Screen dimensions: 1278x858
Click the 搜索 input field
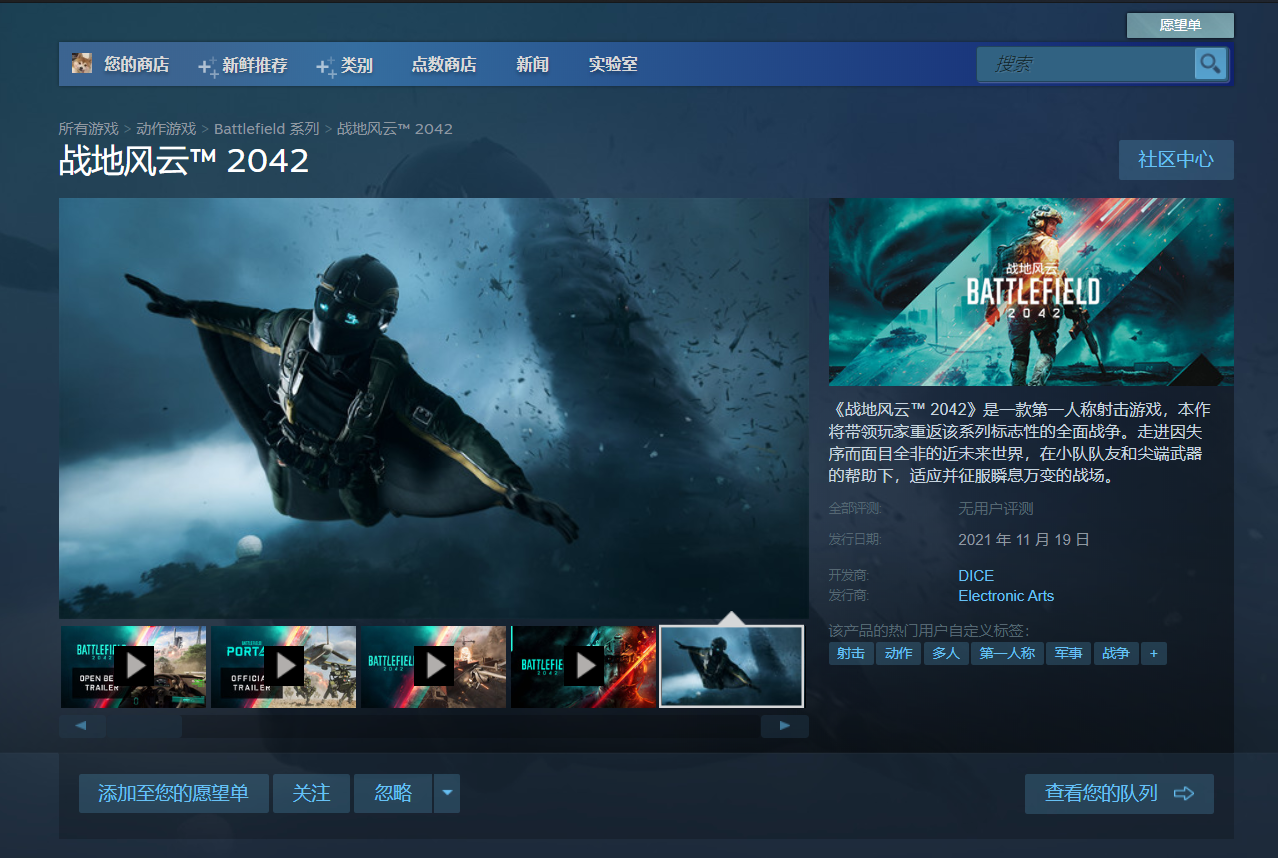point(1086,64)
